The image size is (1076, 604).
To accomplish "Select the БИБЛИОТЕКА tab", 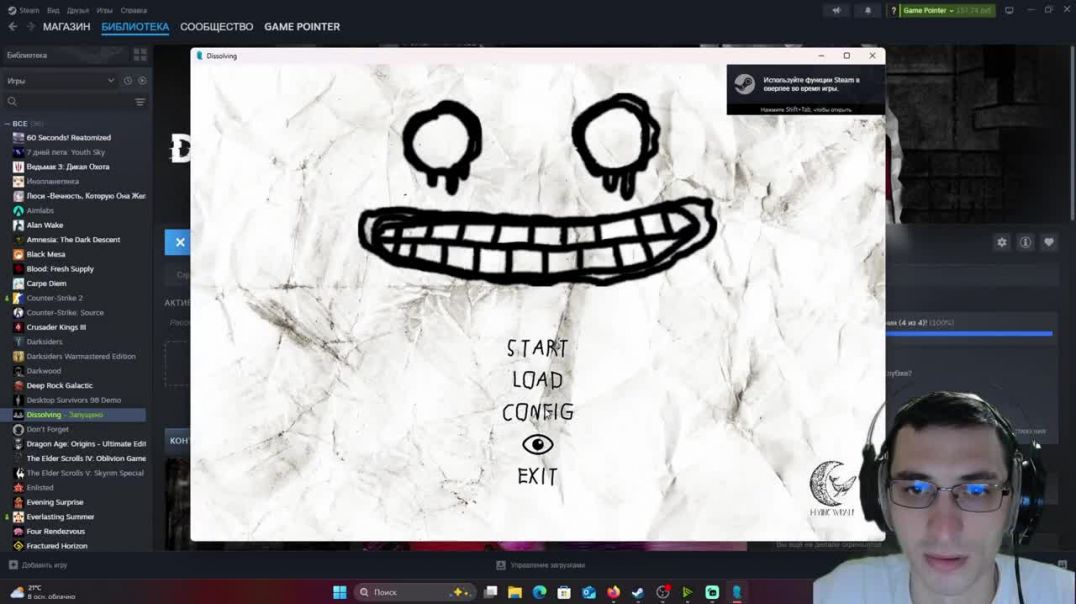I will tap(135, 27).
